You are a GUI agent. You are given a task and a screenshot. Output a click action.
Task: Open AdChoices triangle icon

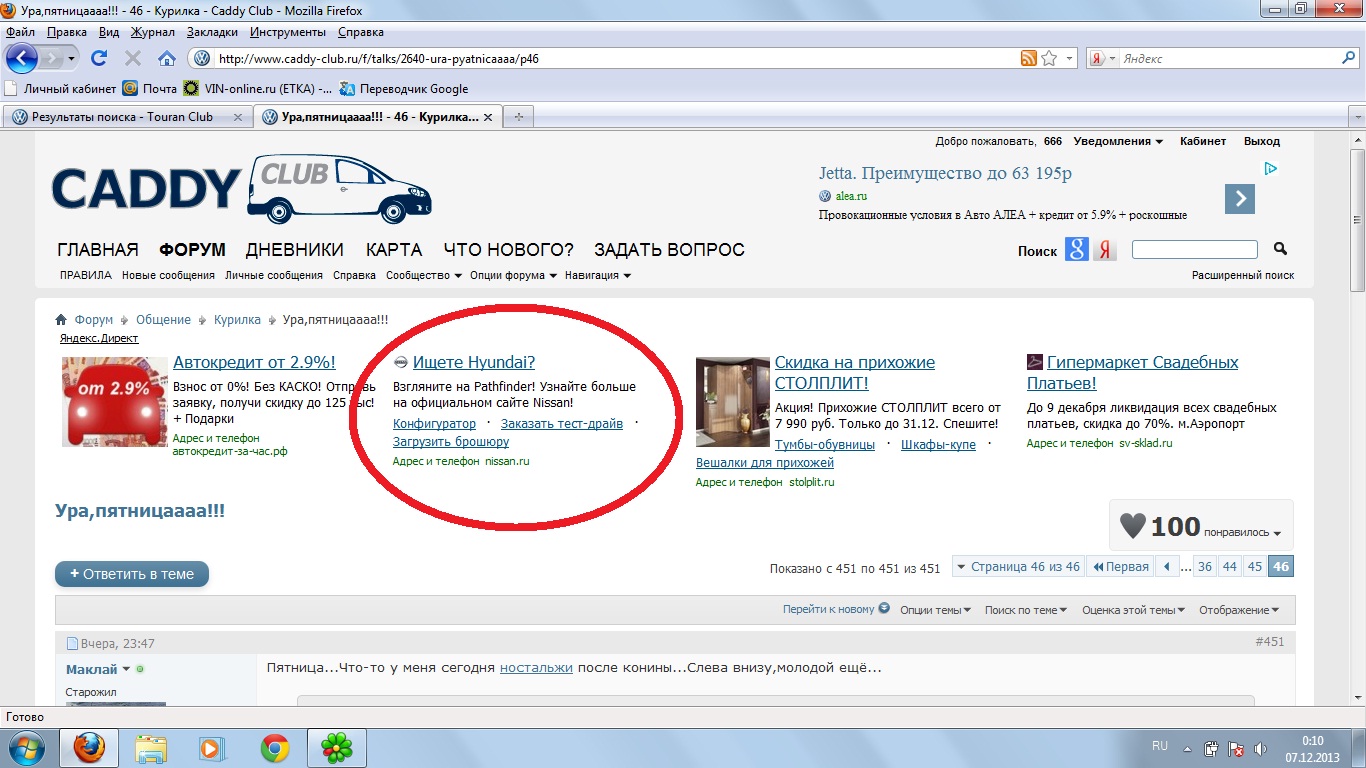tap(1271, 169)
